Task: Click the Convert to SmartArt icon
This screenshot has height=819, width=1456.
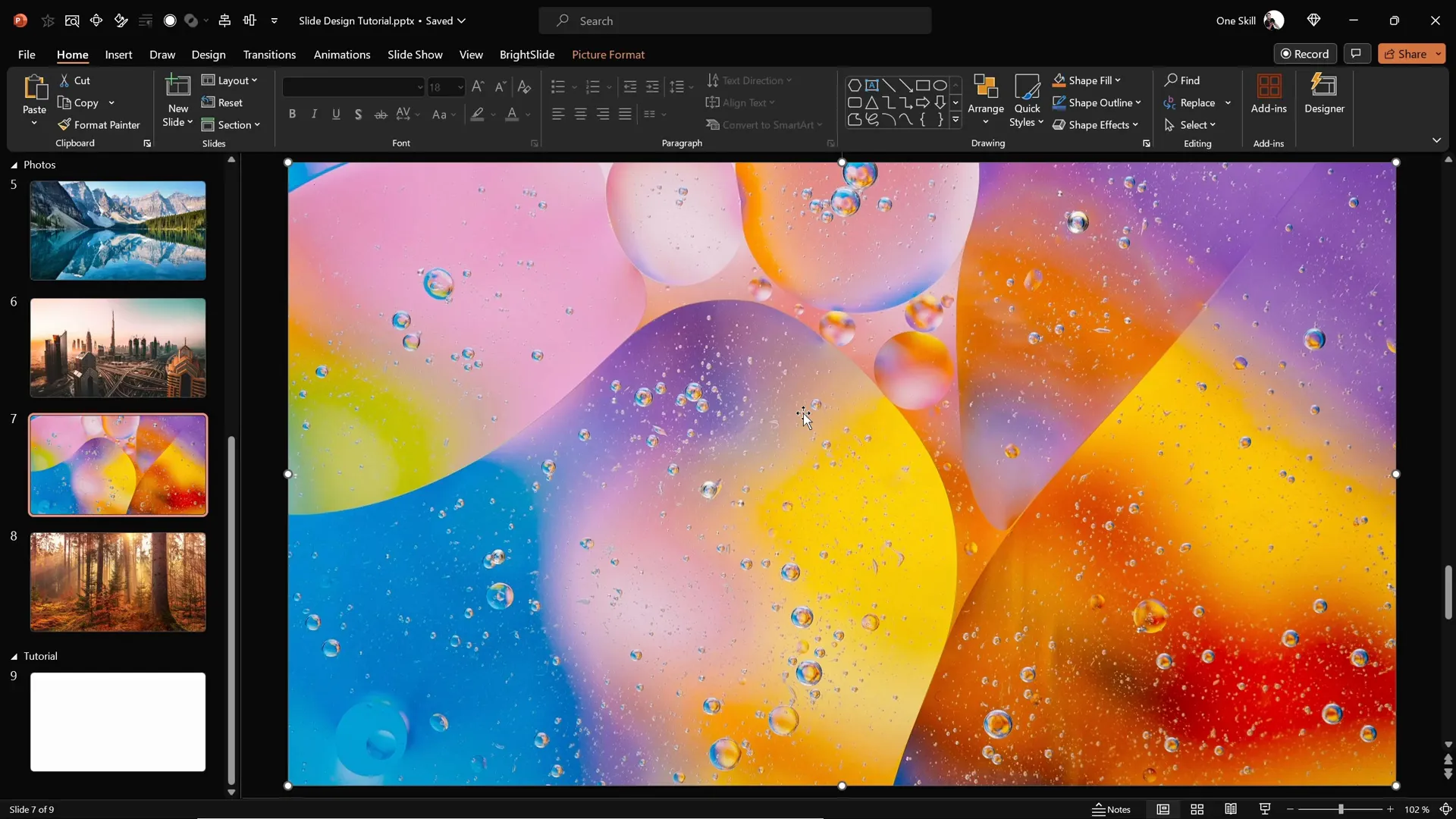Action: [714, 124]
